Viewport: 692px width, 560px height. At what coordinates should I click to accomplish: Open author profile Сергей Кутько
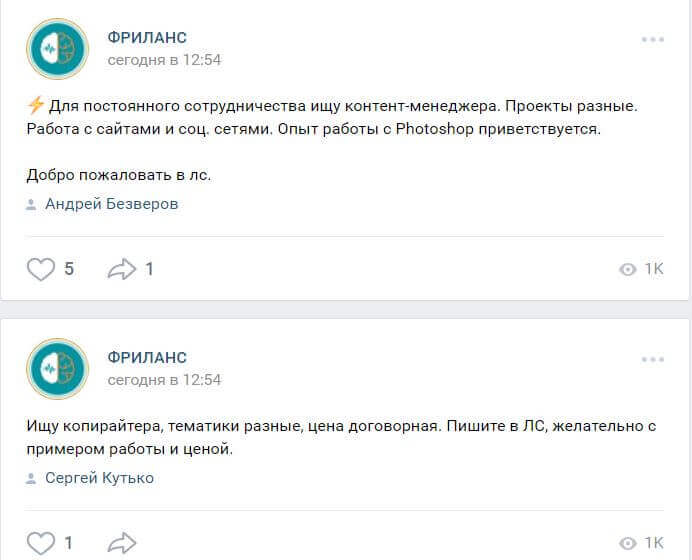pos(99,478)
